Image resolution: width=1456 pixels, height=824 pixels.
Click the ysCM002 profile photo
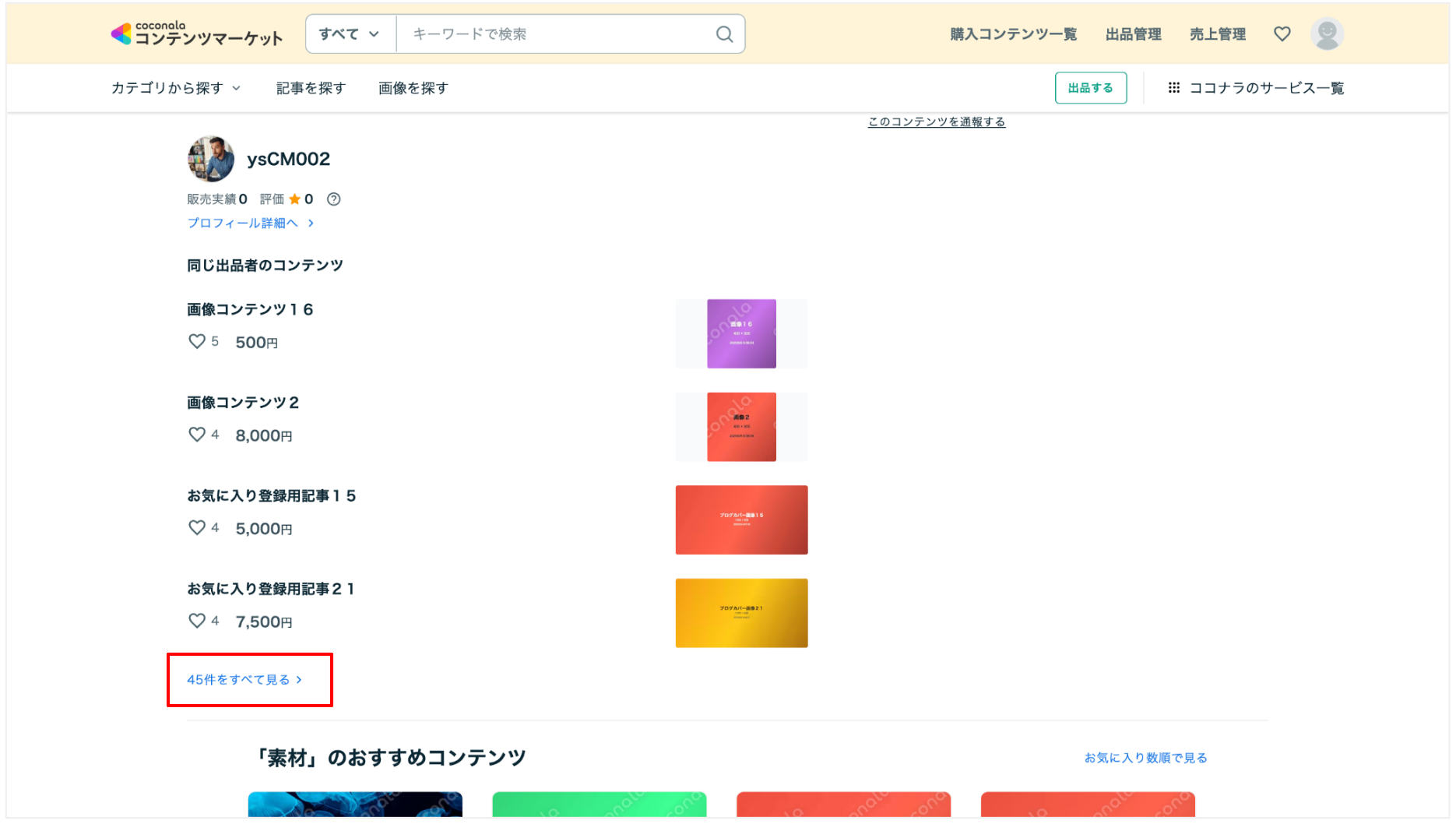(x=211, y=159)
